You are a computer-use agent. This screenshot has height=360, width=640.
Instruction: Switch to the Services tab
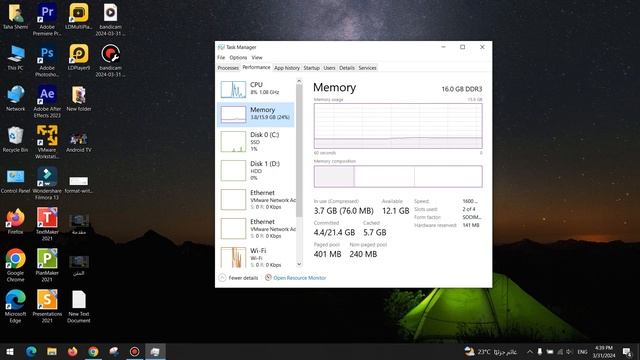tap(367, 68)
